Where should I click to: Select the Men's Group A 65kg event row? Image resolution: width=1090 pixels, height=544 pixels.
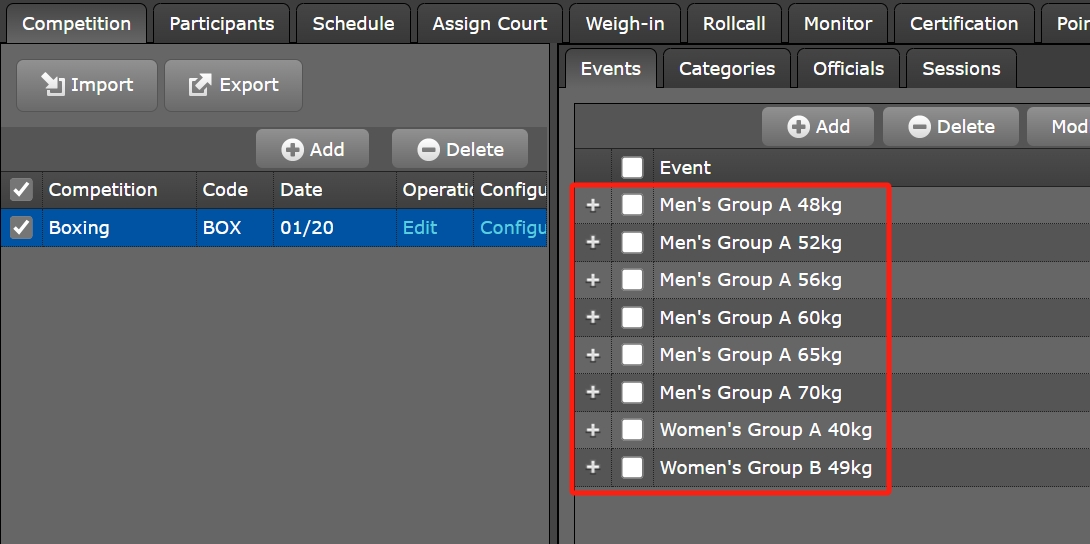click(750, 355)
